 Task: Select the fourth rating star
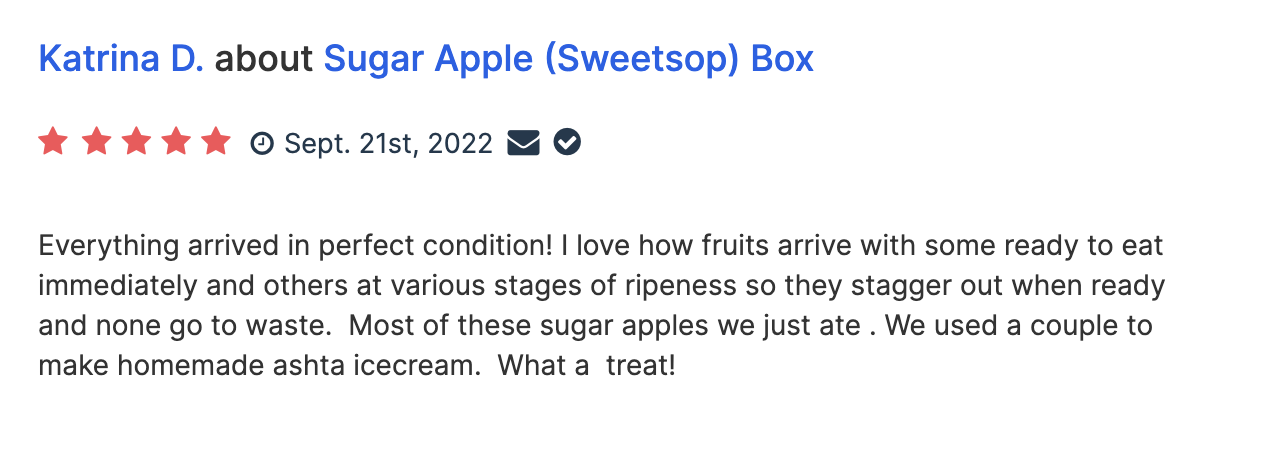(176, 143)
